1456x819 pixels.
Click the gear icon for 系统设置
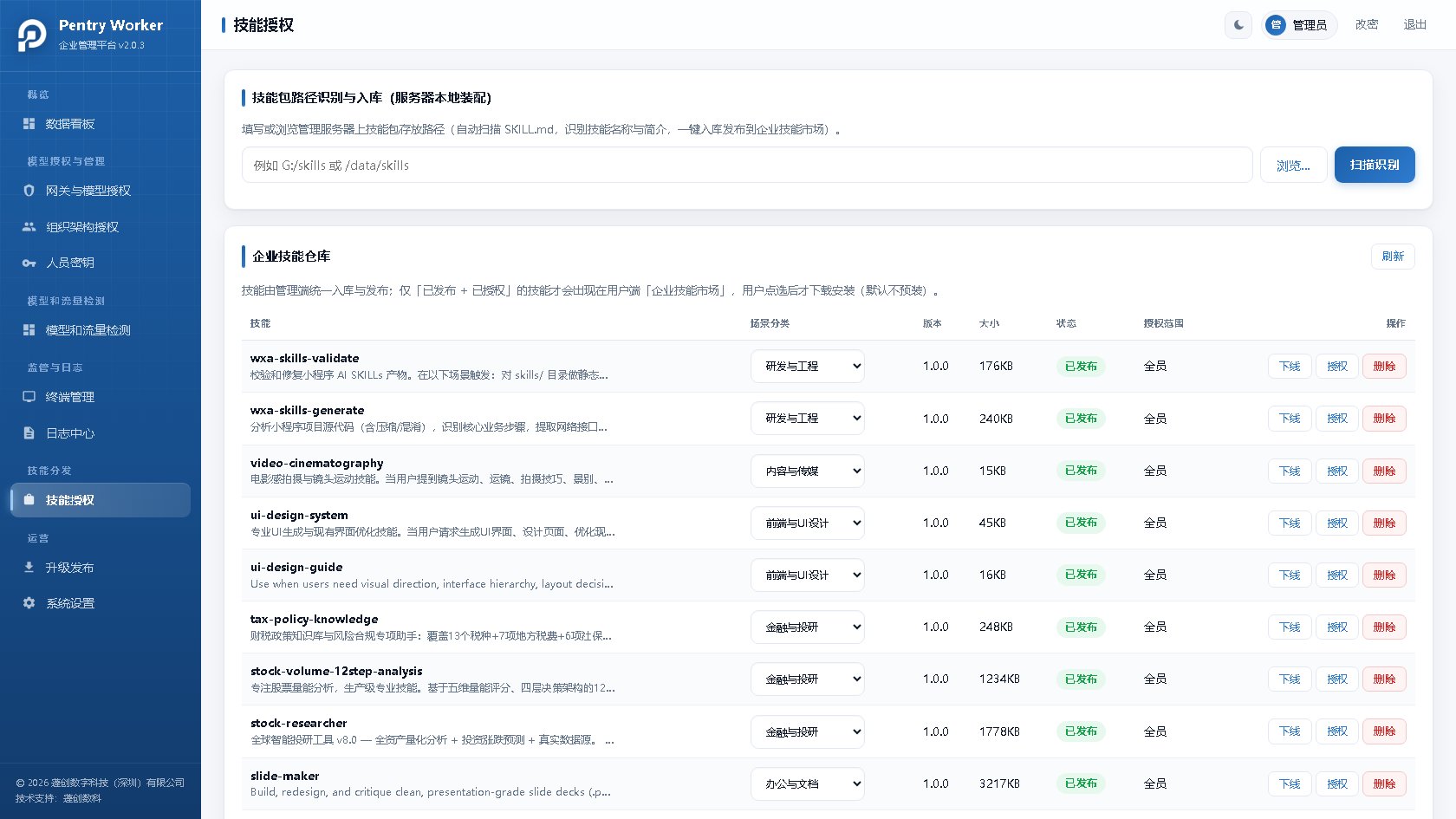pyautogui.click(x=29, y=603)
